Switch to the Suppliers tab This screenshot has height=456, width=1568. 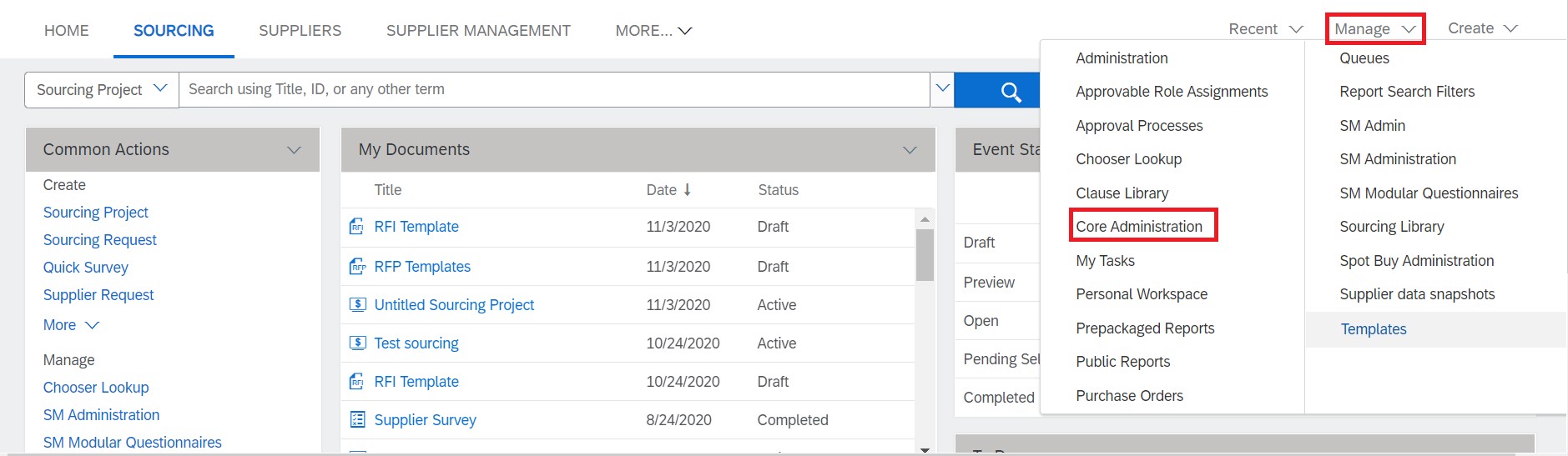(300, 31)
